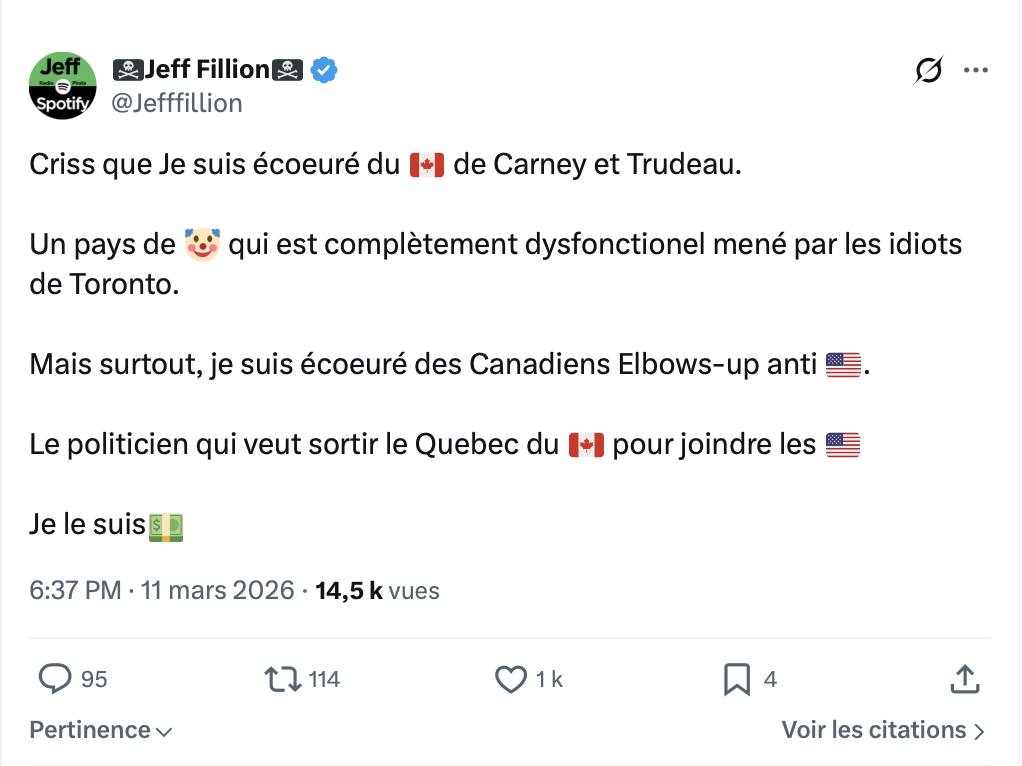
Task: Open Jeff Fillion's profile picture
Action: (x=62, y=85)
